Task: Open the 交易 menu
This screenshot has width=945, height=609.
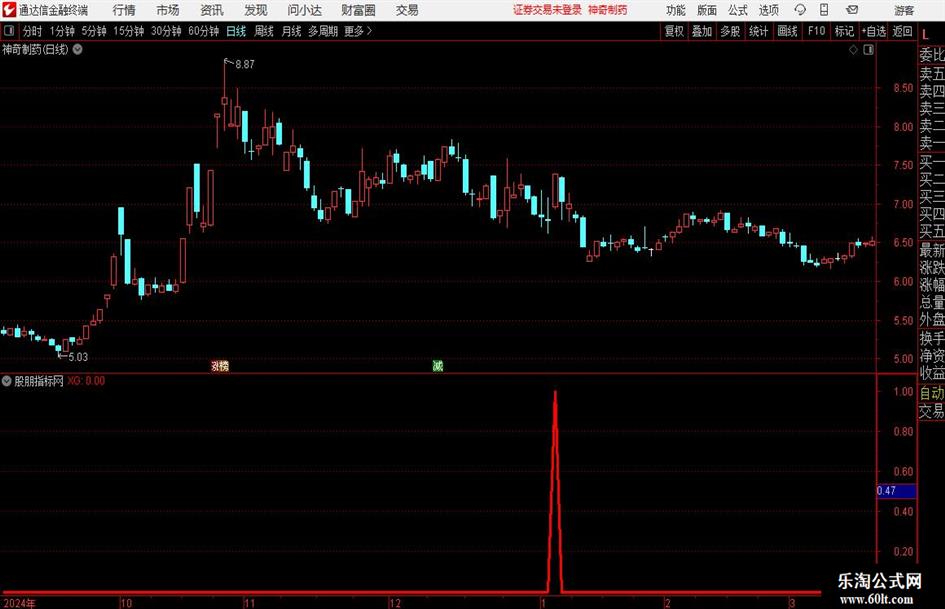Action: [x=407, y=10]
